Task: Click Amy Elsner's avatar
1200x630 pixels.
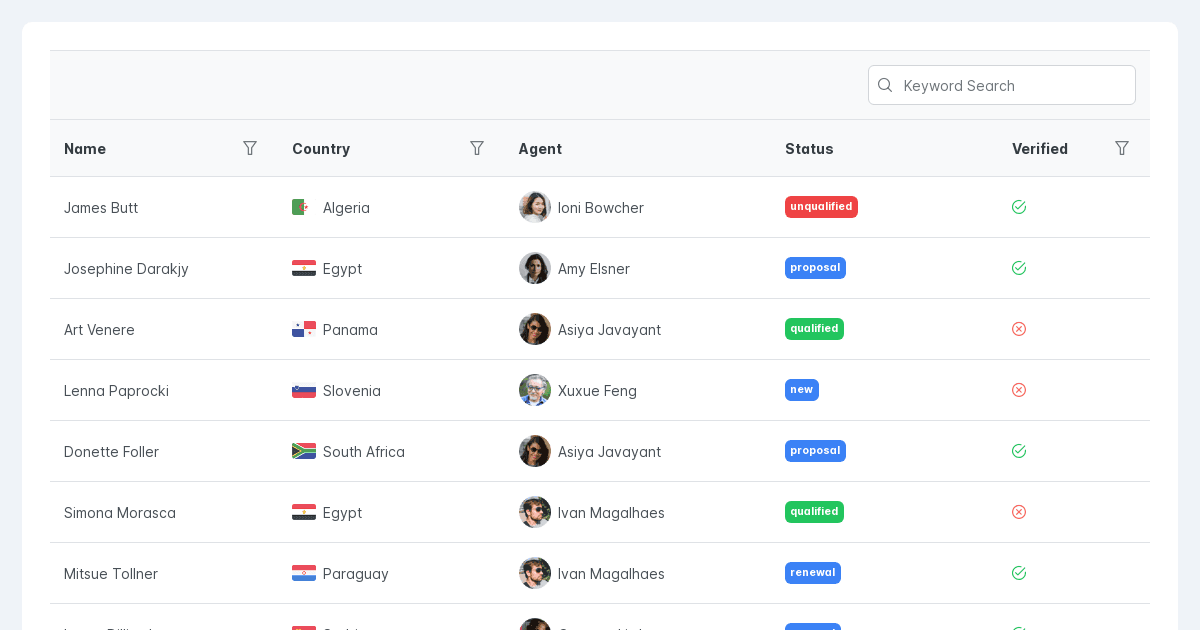Action: pyautogui.click(x=535, y=268)
